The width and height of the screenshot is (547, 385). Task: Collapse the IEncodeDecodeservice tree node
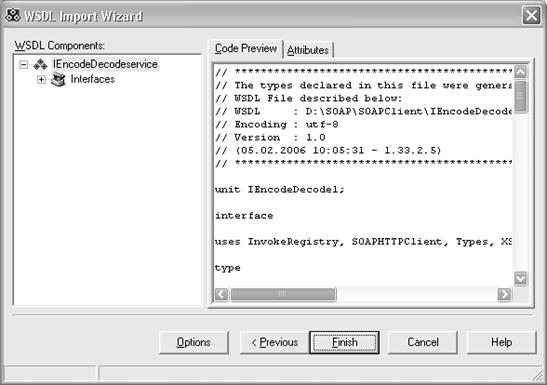pyautogui.click(x=24, y=65)
